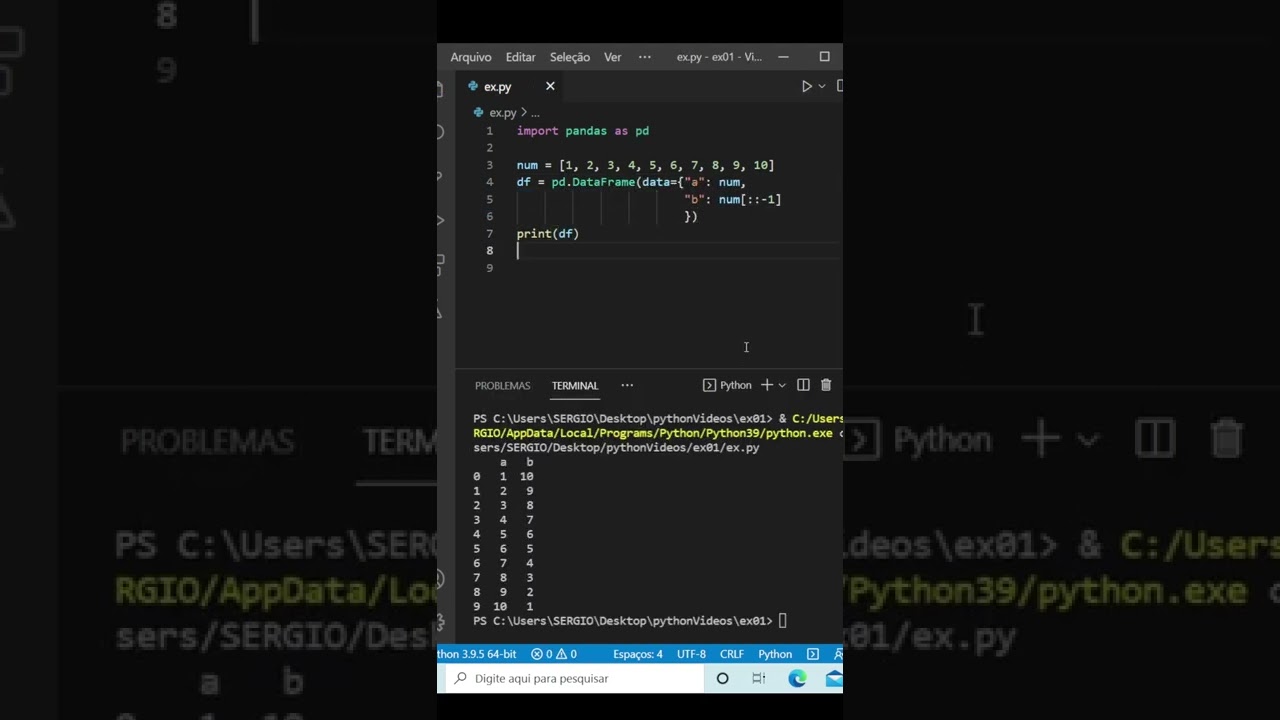Switch to the PROBLEMAS panel tab
Viewport: 1280px width, 720px height.
pyautogui.click(x=503, y=385)
